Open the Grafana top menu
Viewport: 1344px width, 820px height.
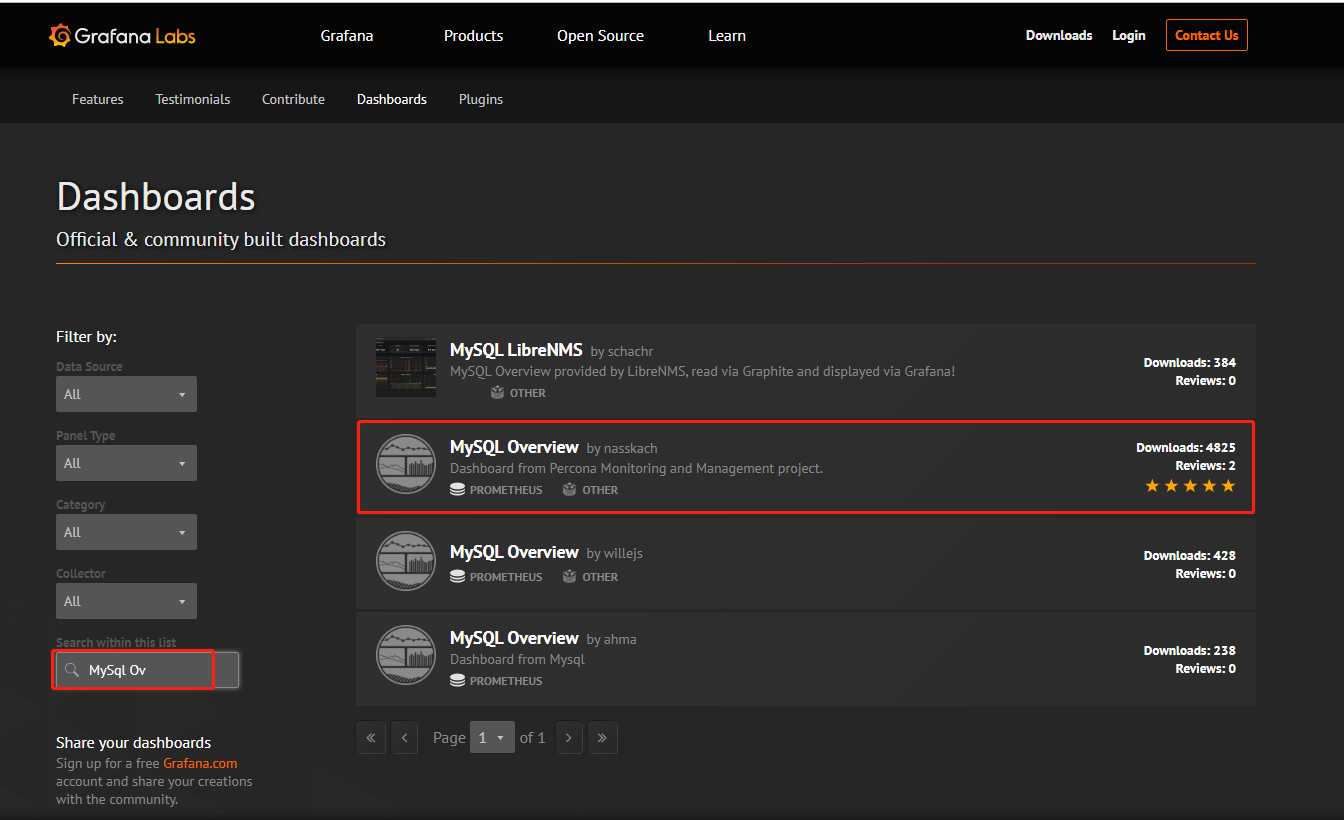[x=347, y=36]
